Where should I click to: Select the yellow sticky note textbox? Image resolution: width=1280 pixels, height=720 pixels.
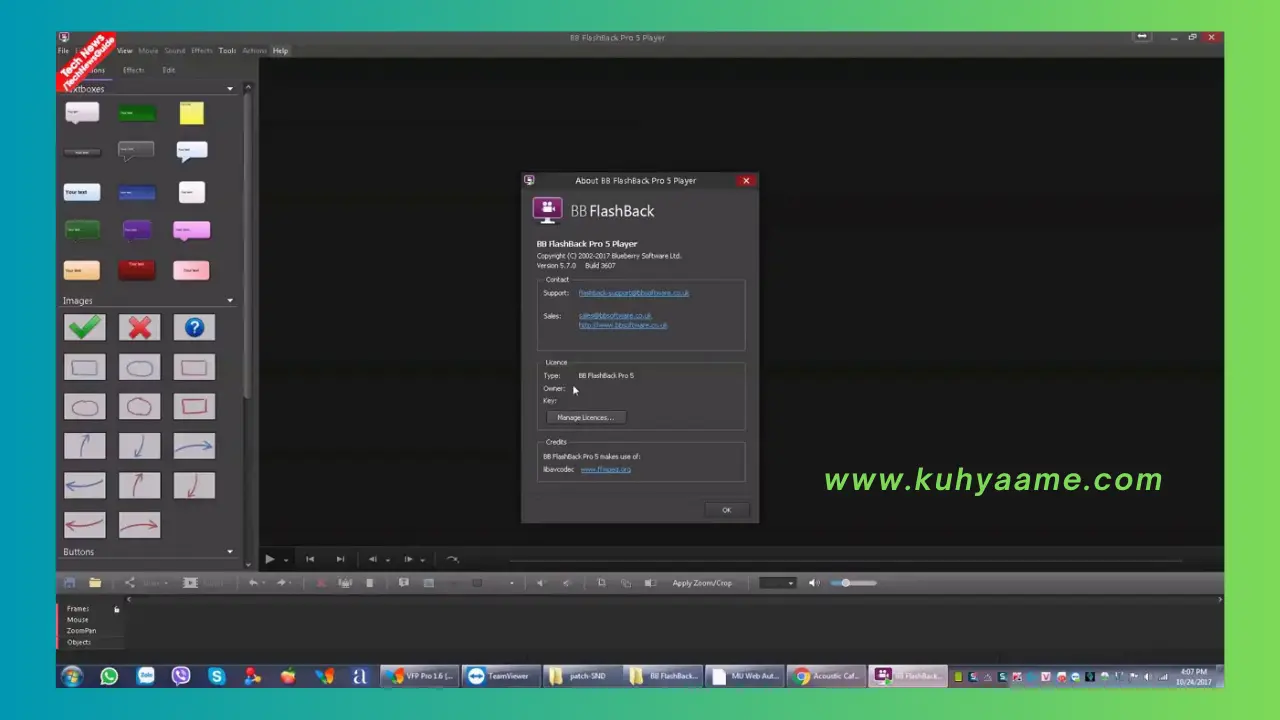click(192, 113)
